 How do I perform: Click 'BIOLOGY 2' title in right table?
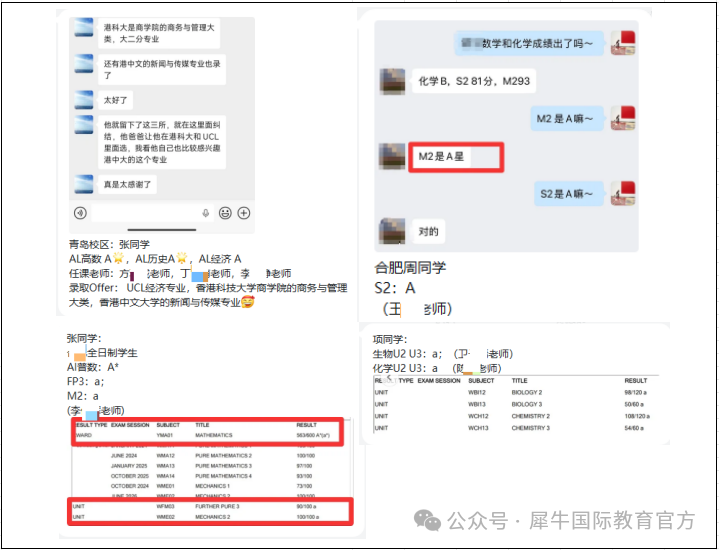pos(527,393)
